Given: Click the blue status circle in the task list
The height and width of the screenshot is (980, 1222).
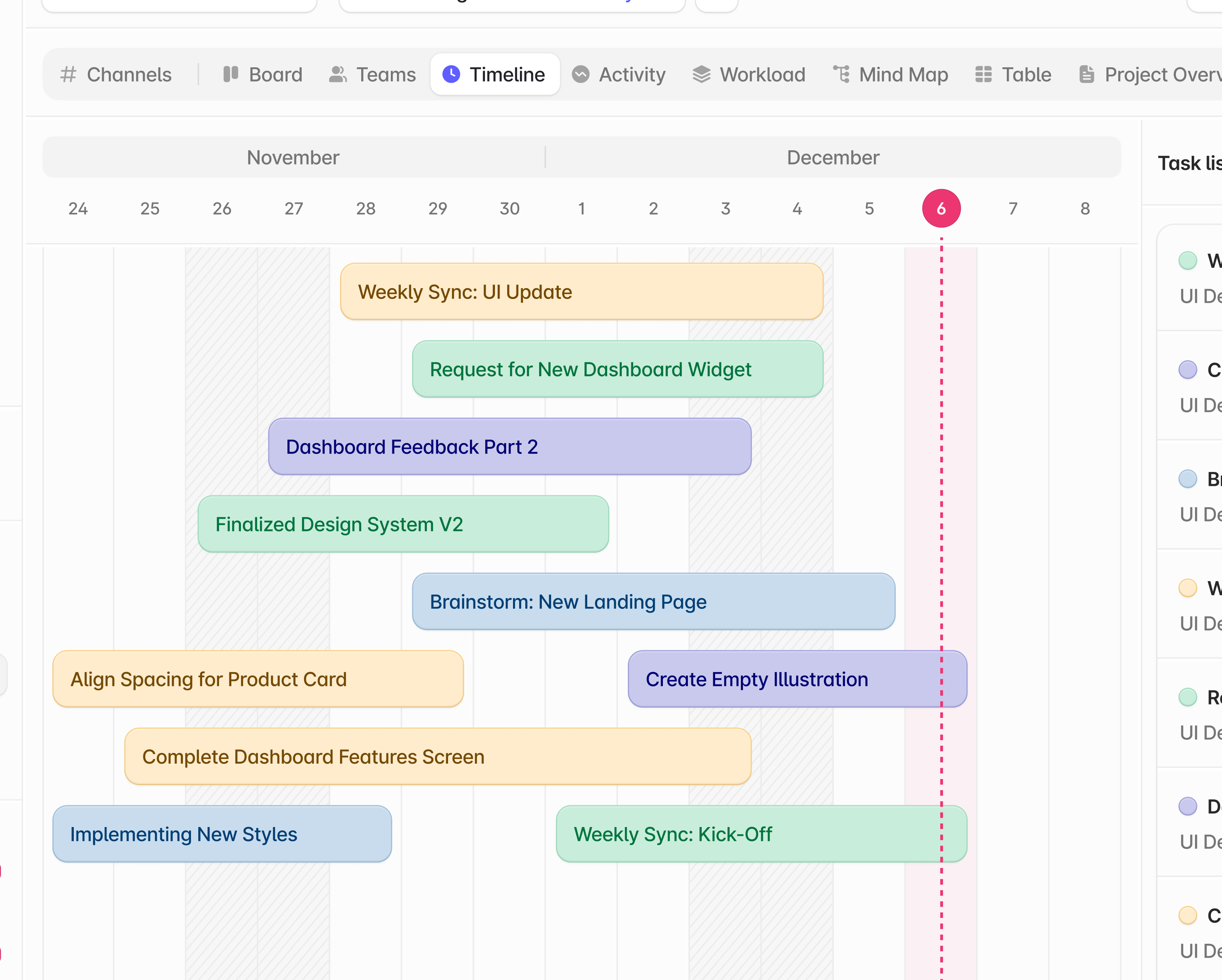Looking at the screenshot, I should 1187,479.
